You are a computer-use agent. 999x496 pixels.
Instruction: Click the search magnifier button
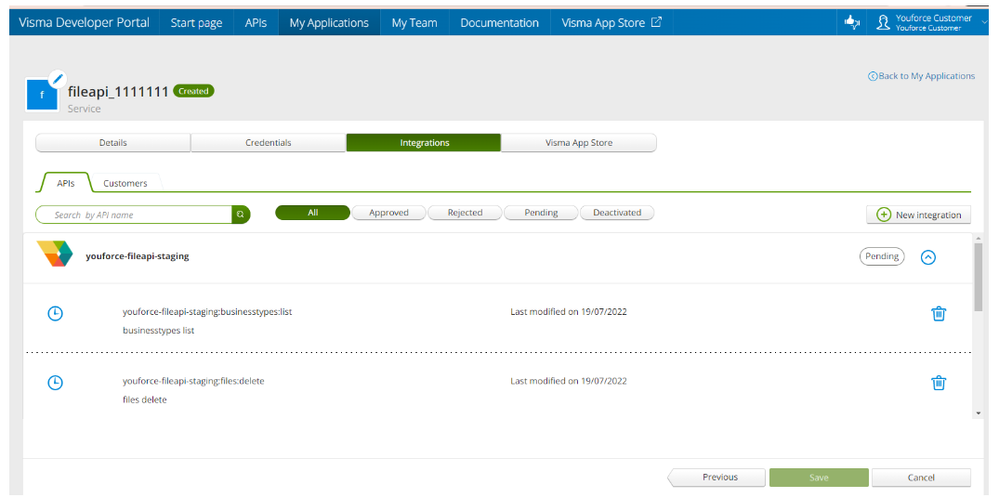[x=241, y=215]
